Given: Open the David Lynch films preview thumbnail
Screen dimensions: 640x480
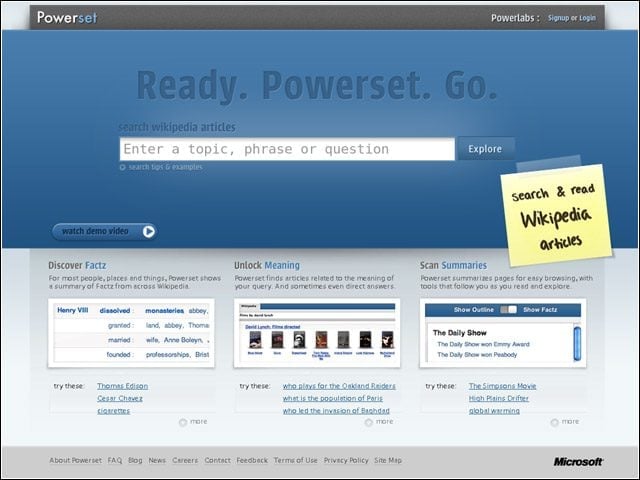Looking at the screenshot, I should [317, 333].
